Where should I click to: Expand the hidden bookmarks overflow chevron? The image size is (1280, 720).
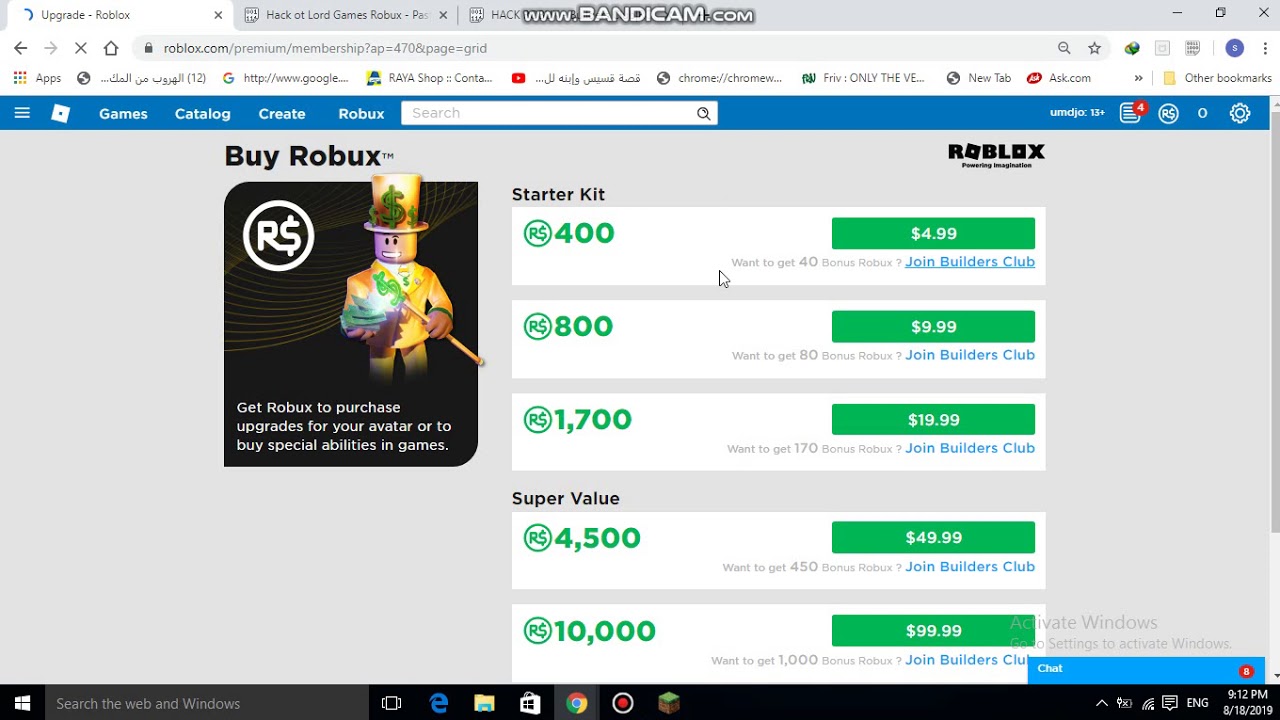click(x=1138, y=78)
